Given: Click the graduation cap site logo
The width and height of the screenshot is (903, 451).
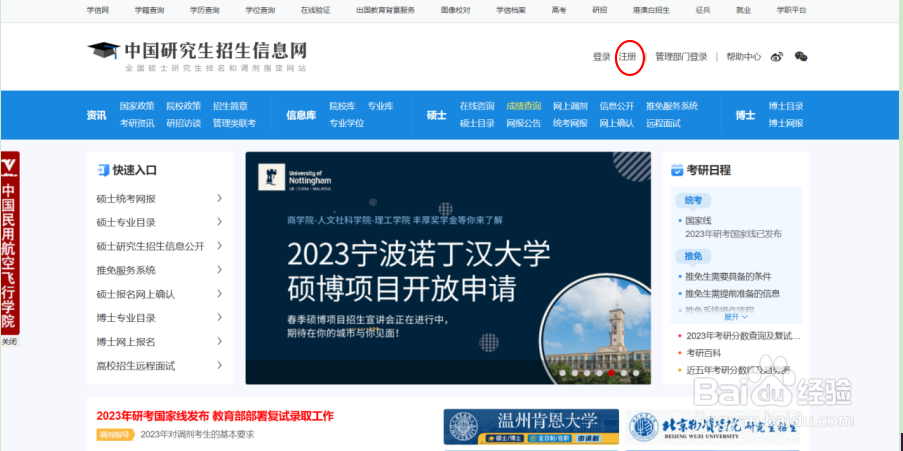Looking at the screenshot, I should click(104, 51).
